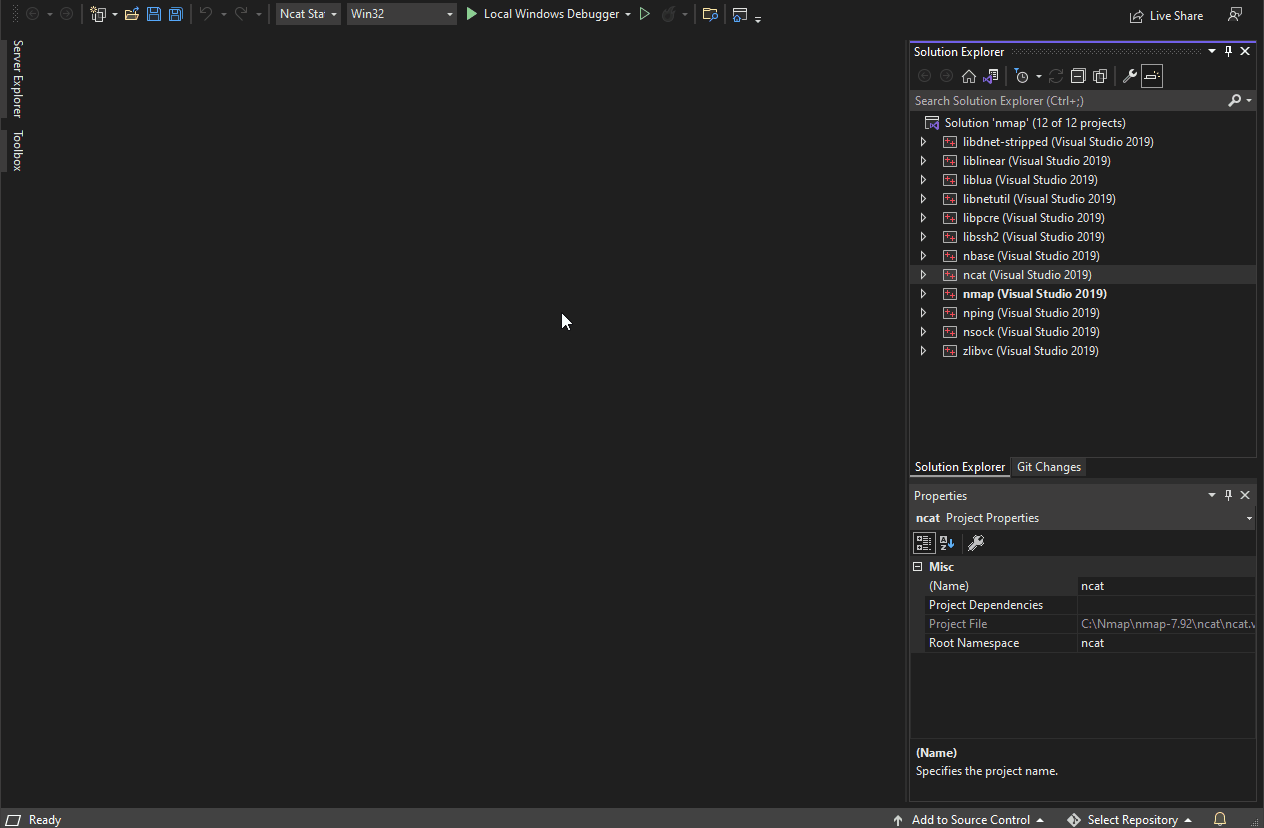
Task: Click Property Pages wrench in Properties panel
Action: [x=976, y=543]
